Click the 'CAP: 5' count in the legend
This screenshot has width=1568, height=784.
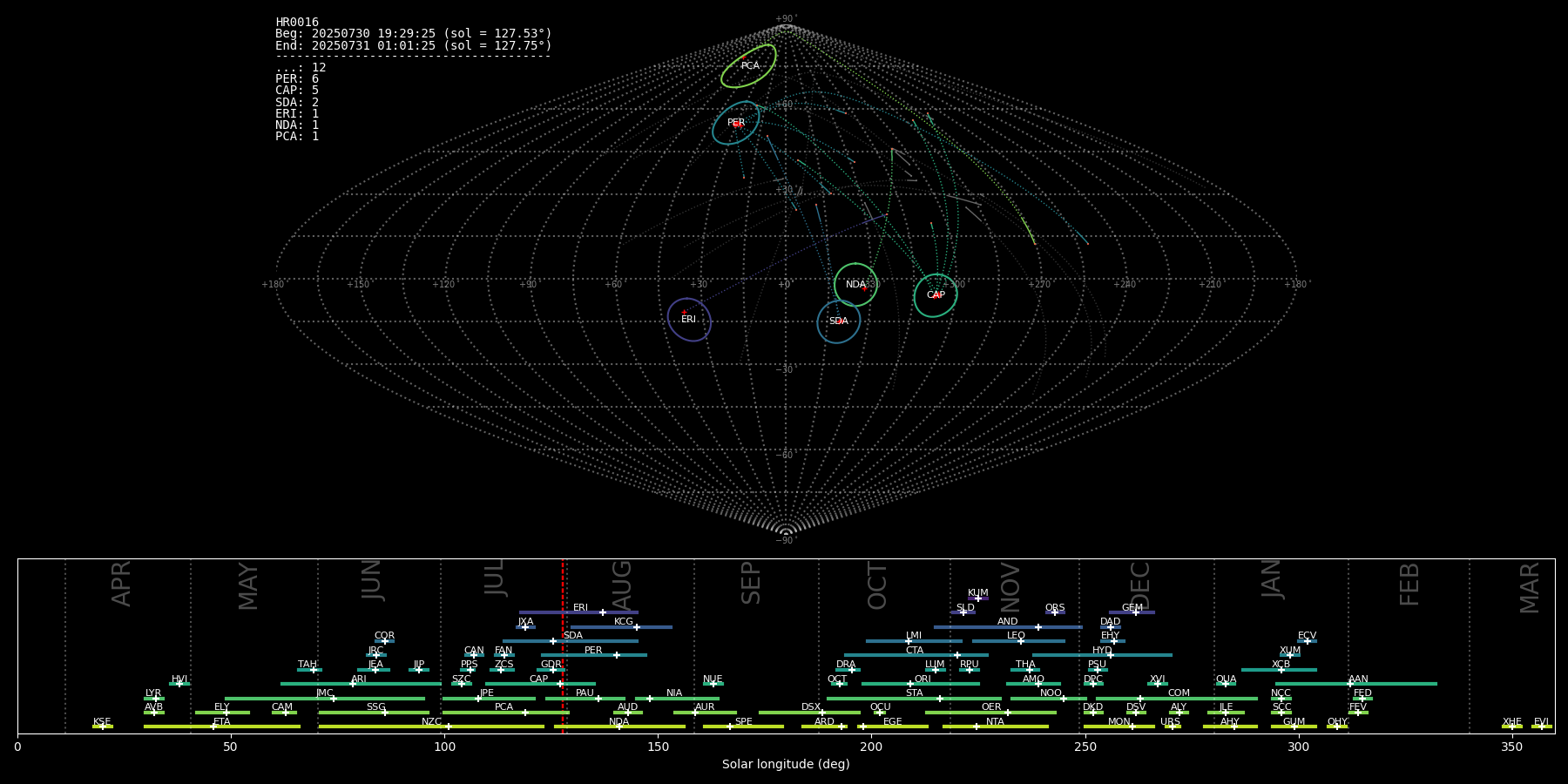coord(297,90)
